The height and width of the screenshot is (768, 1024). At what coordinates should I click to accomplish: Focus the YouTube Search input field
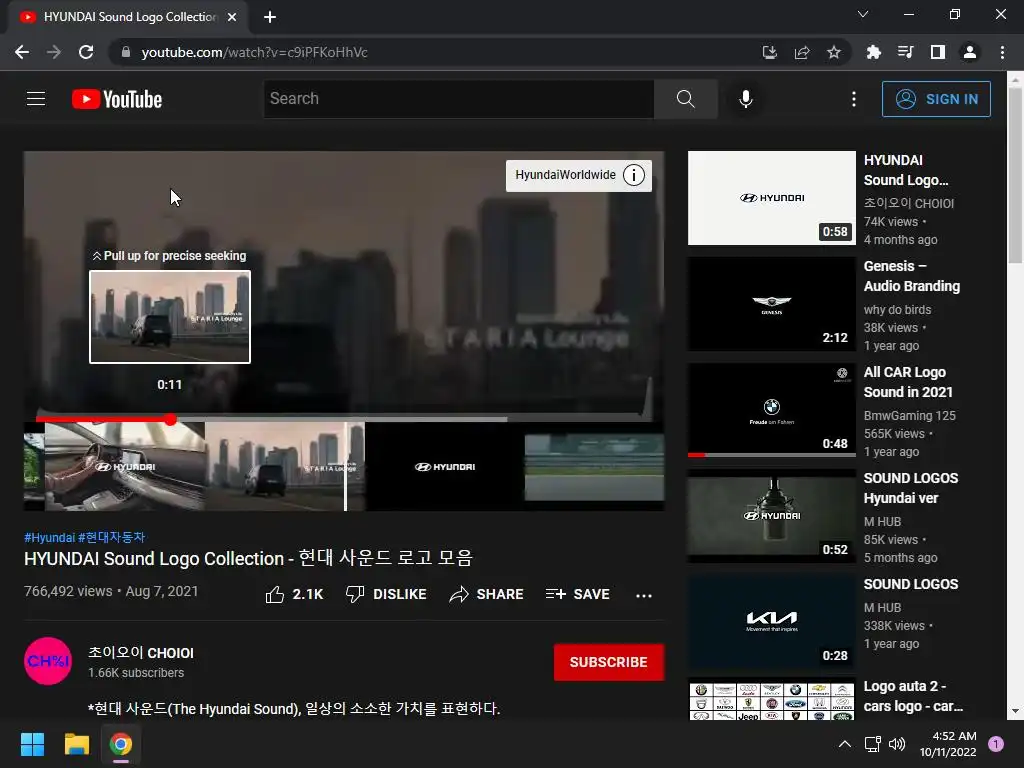click(458, 99)
